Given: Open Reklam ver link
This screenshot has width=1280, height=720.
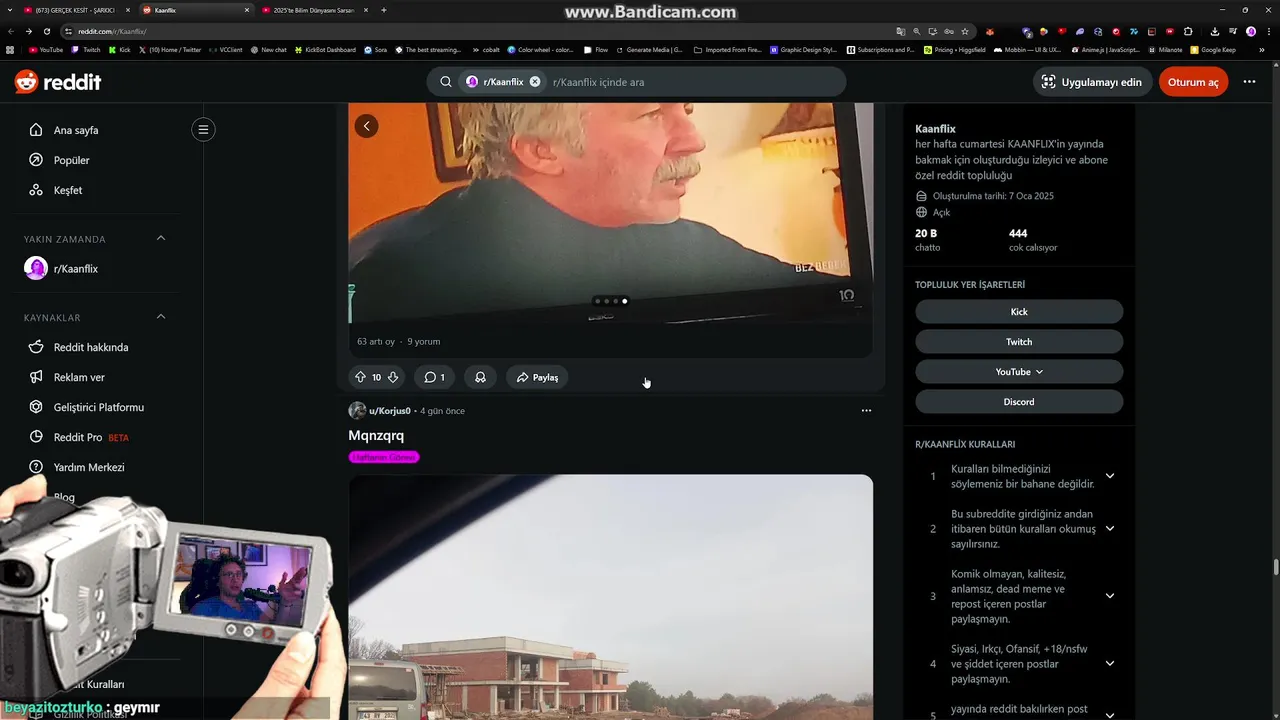Looking at the screenshot, I should (79, 377).
